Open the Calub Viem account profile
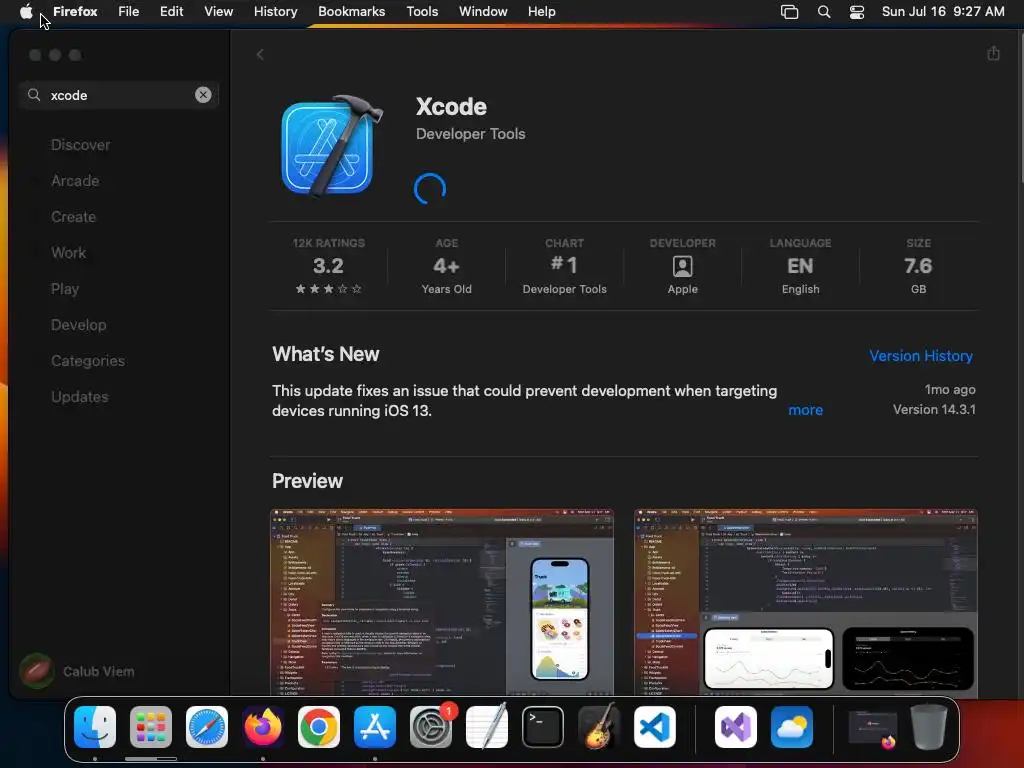 click(x=77, y=671)
